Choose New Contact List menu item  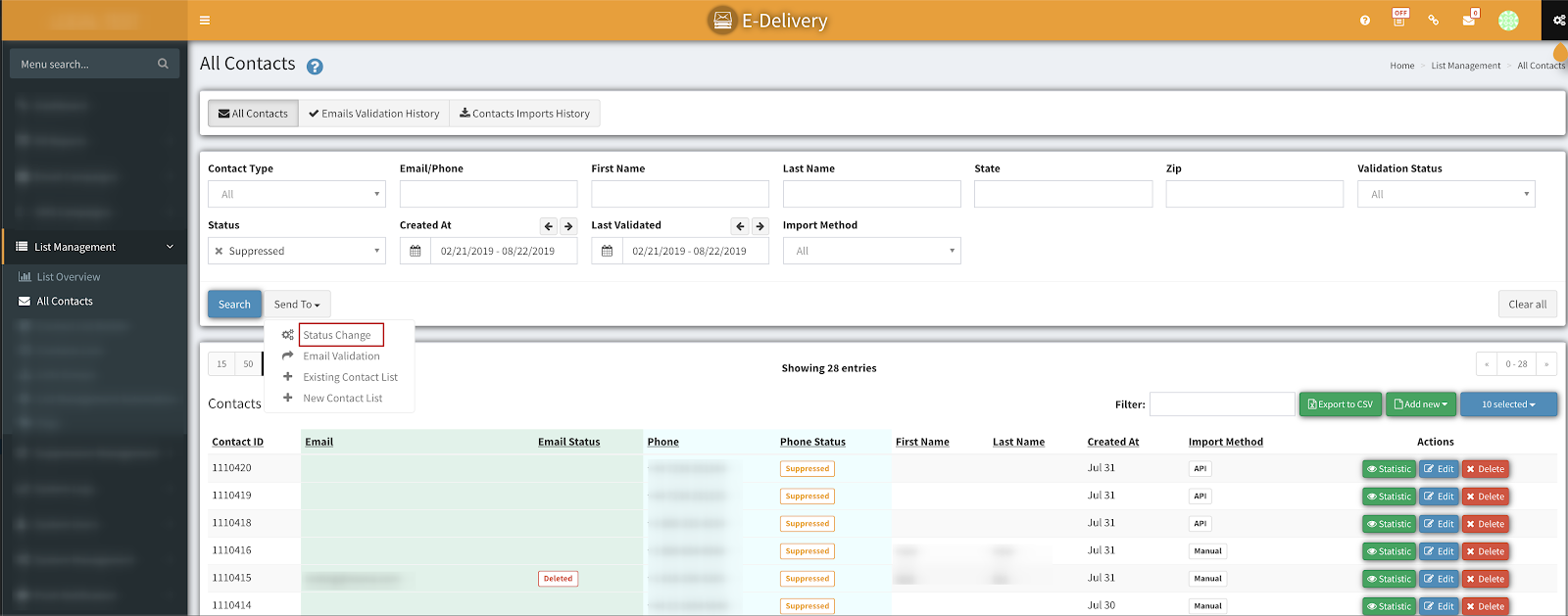pyautogui.click(x=342, y=399)
